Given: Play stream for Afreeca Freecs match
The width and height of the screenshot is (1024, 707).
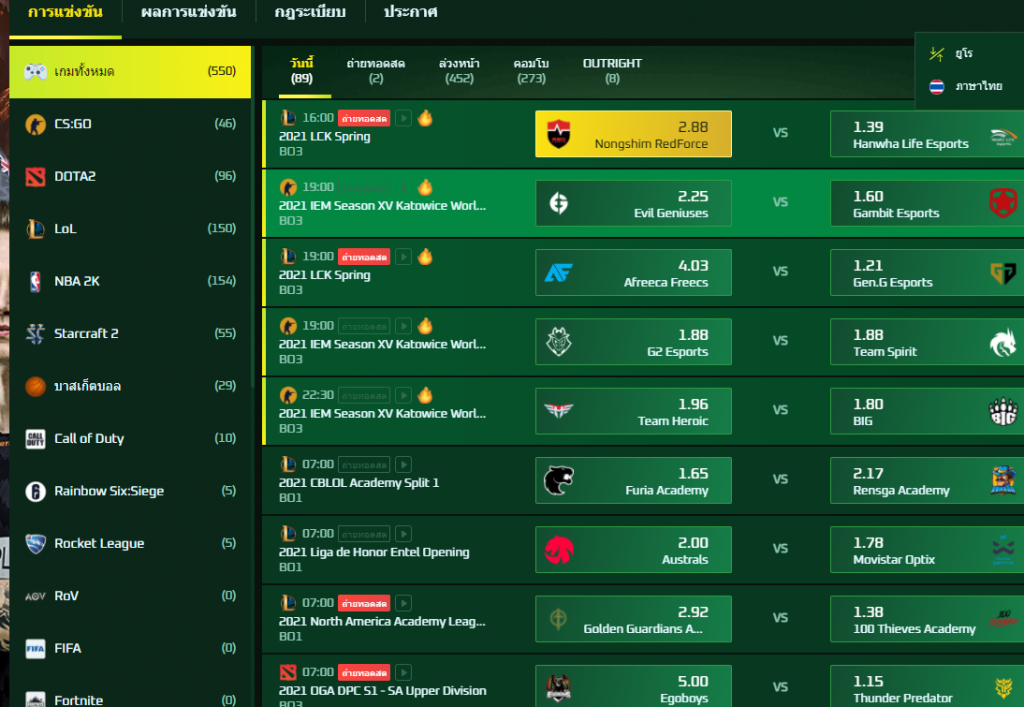Looking at the screenshot, I should (x=403, y=257).
